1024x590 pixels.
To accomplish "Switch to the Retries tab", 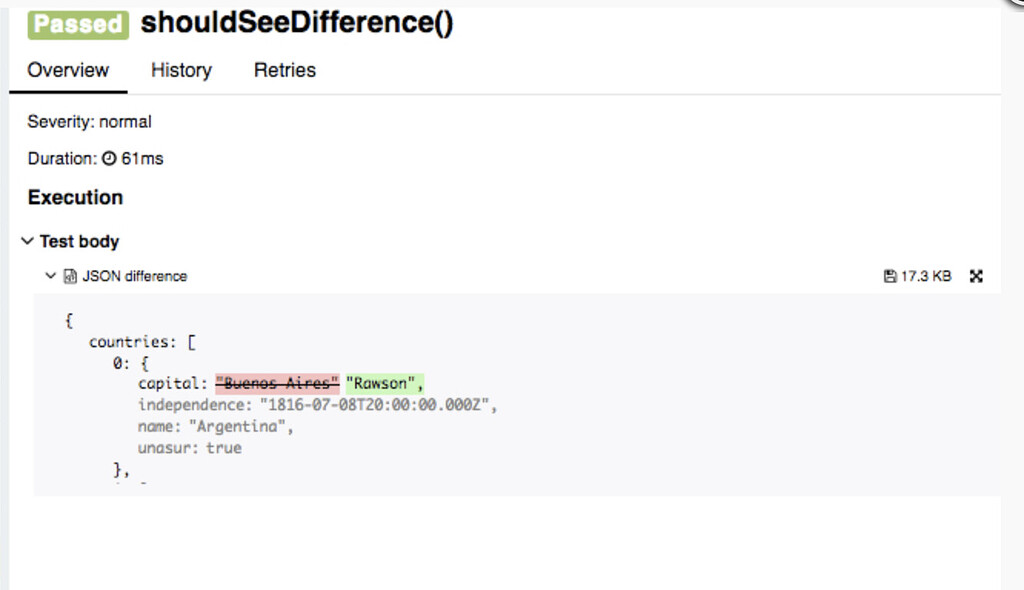I will (x=285, y=70).
